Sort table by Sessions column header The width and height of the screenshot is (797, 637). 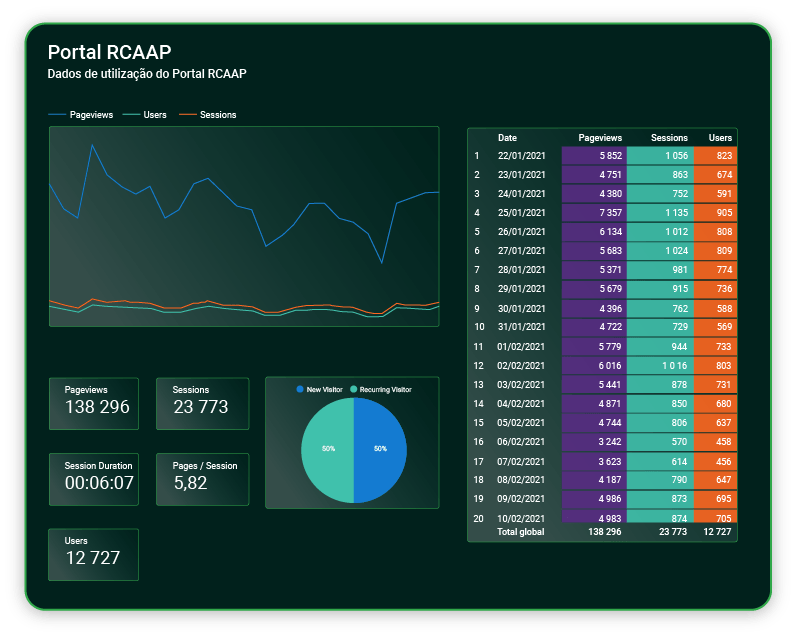669,138
